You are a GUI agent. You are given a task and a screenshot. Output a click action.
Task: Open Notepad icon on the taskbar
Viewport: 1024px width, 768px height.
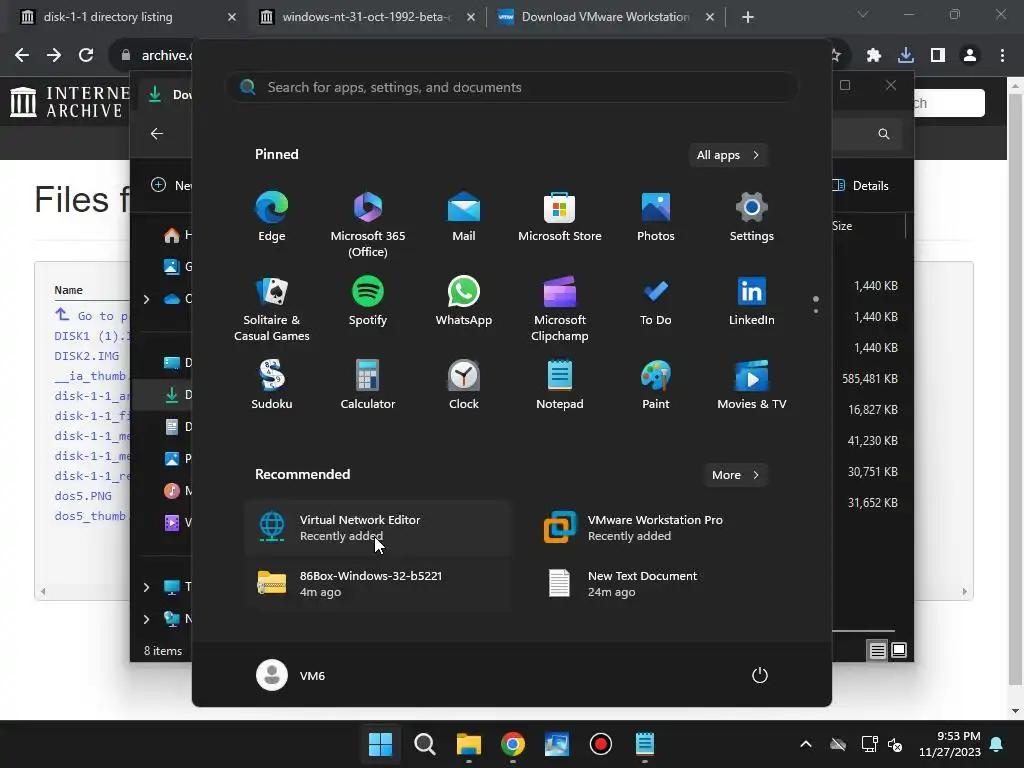tap(645, 744)
